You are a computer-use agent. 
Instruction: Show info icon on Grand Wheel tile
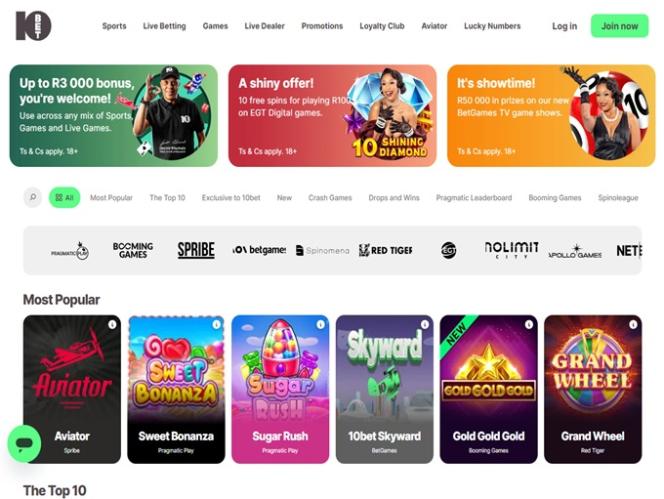coord(633,324)
